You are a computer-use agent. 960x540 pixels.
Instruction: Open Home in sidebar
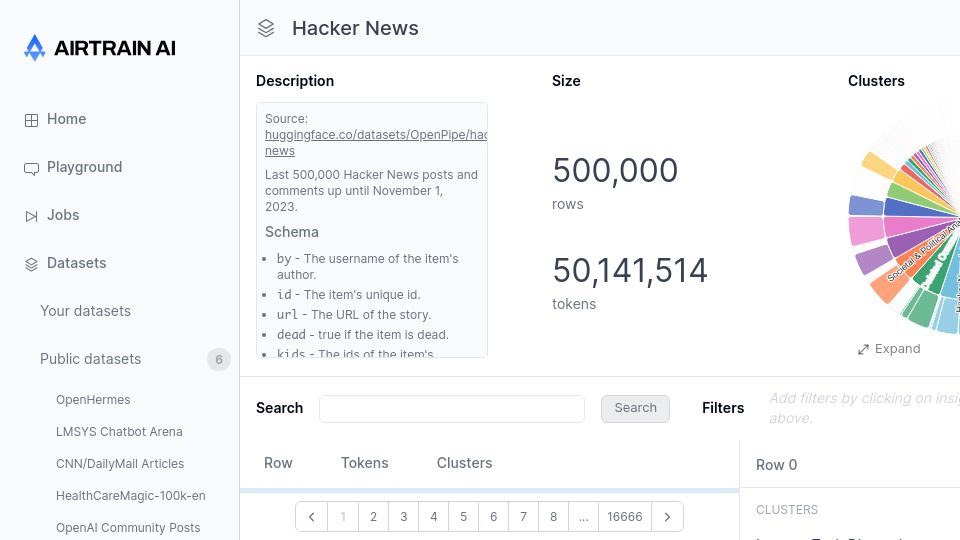point(67,119)
